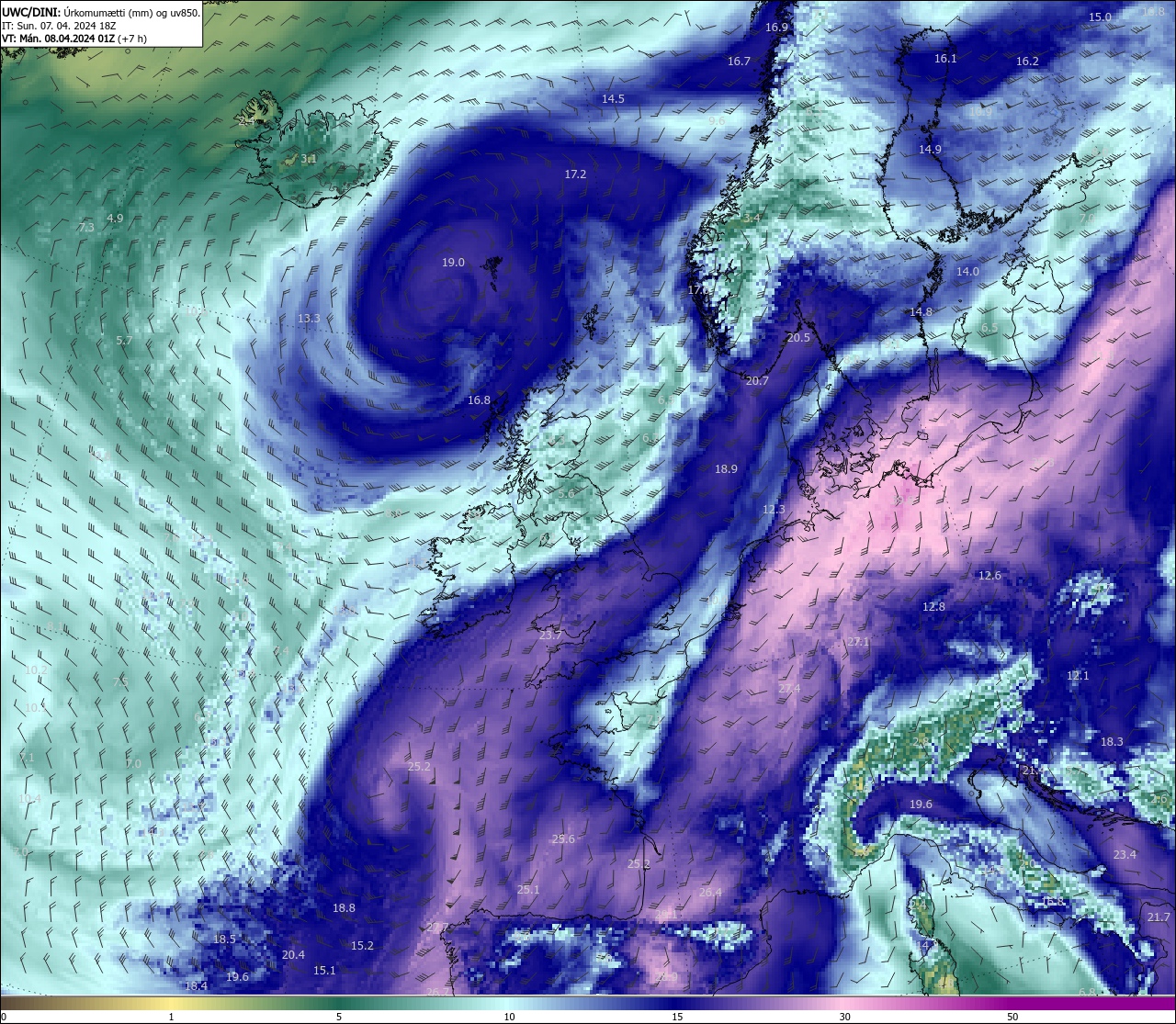Viewport: 1176px width, 1024px height.
Task: Click the 15.2 map value
Action: coord(362,946)
